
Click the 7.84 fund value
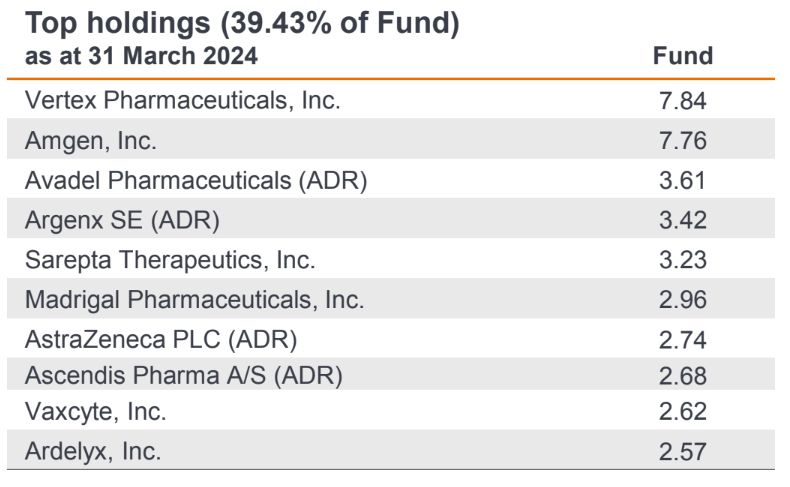pos(682,100)
